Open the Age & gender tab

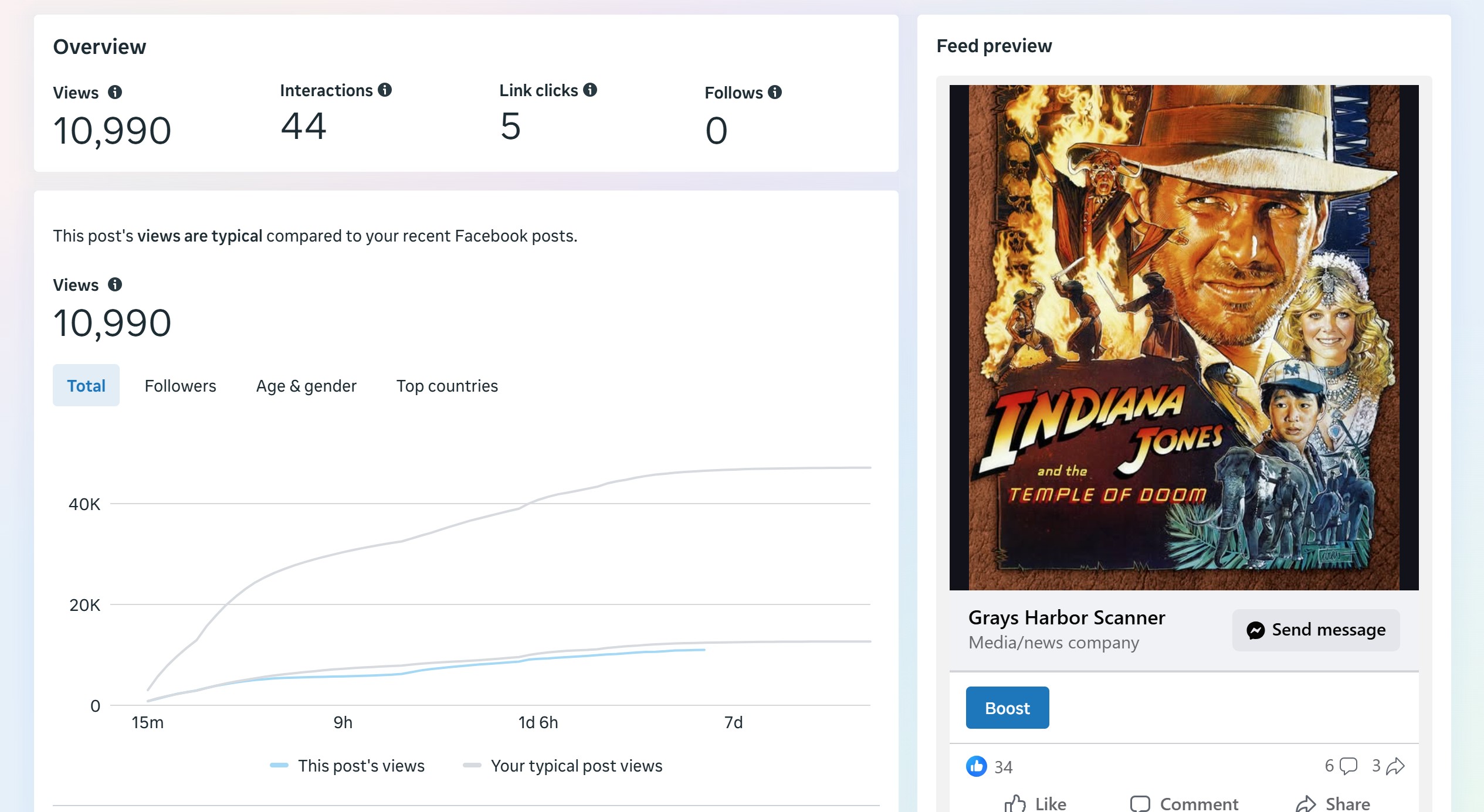306,386
